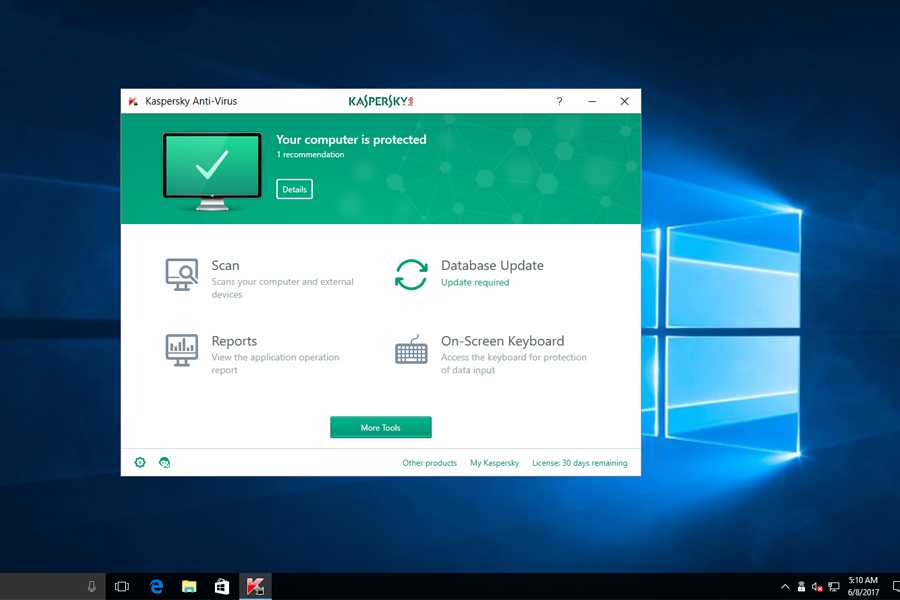Viewport: 900px width, 600px height.
Task: Select the On-Screen Keyboard heading
Action: click(x=502, y=341)
